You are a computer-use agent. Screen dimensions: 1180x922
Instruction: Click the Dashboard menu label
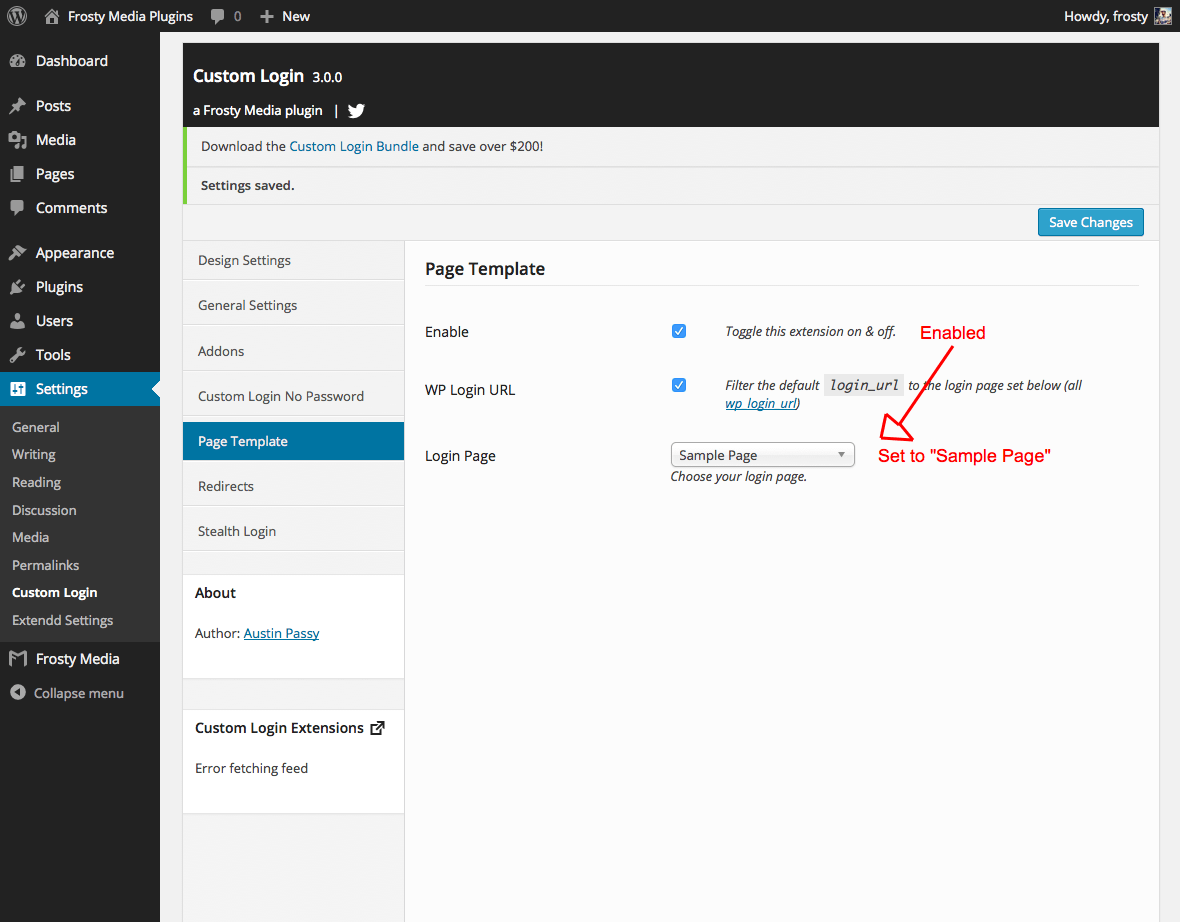(x=71, y=61)
